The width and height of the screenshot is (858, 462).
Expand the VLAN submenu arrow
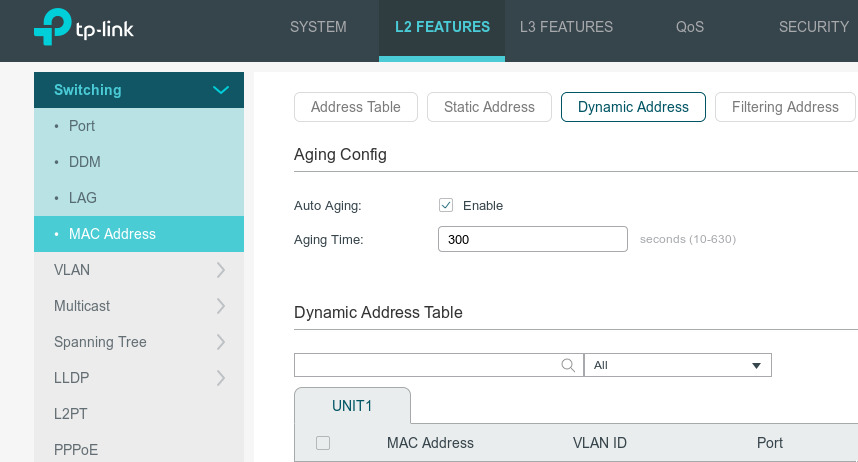tap(221, 270)
